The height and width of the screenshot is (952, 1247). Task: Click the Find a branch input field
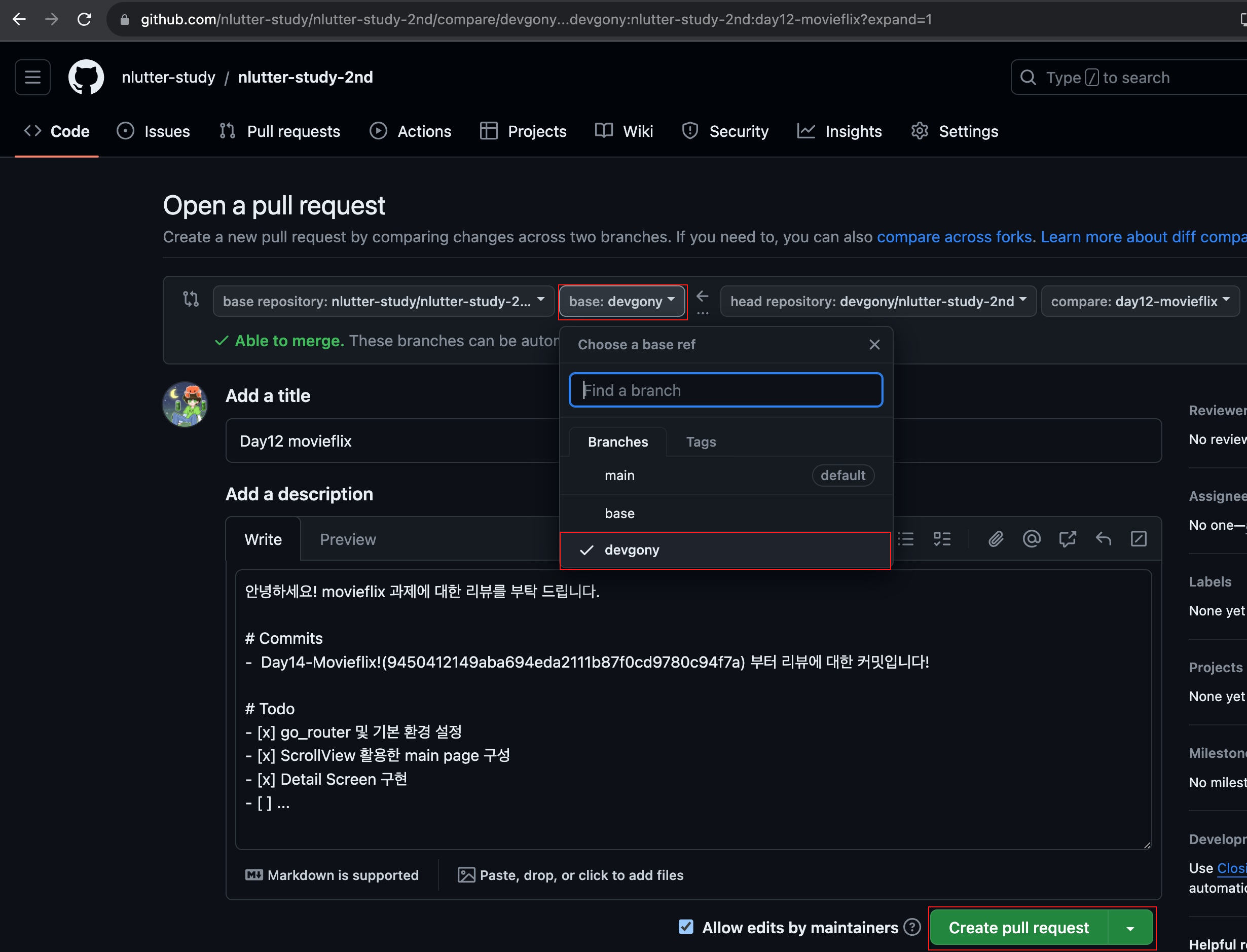coord(725,390)
